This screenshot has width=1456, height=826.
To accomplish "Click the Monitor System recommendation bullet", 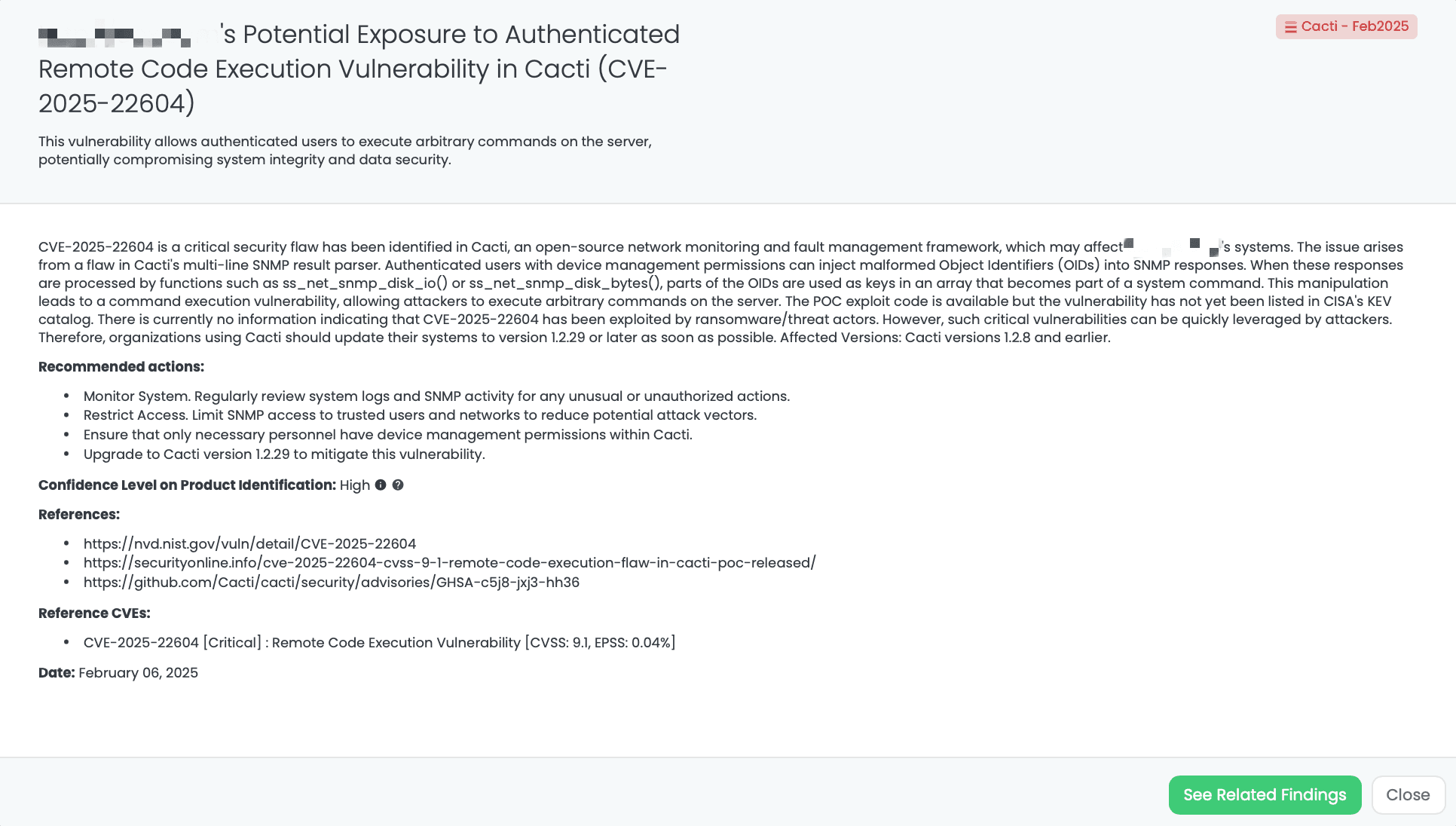I will coord(436,396).
